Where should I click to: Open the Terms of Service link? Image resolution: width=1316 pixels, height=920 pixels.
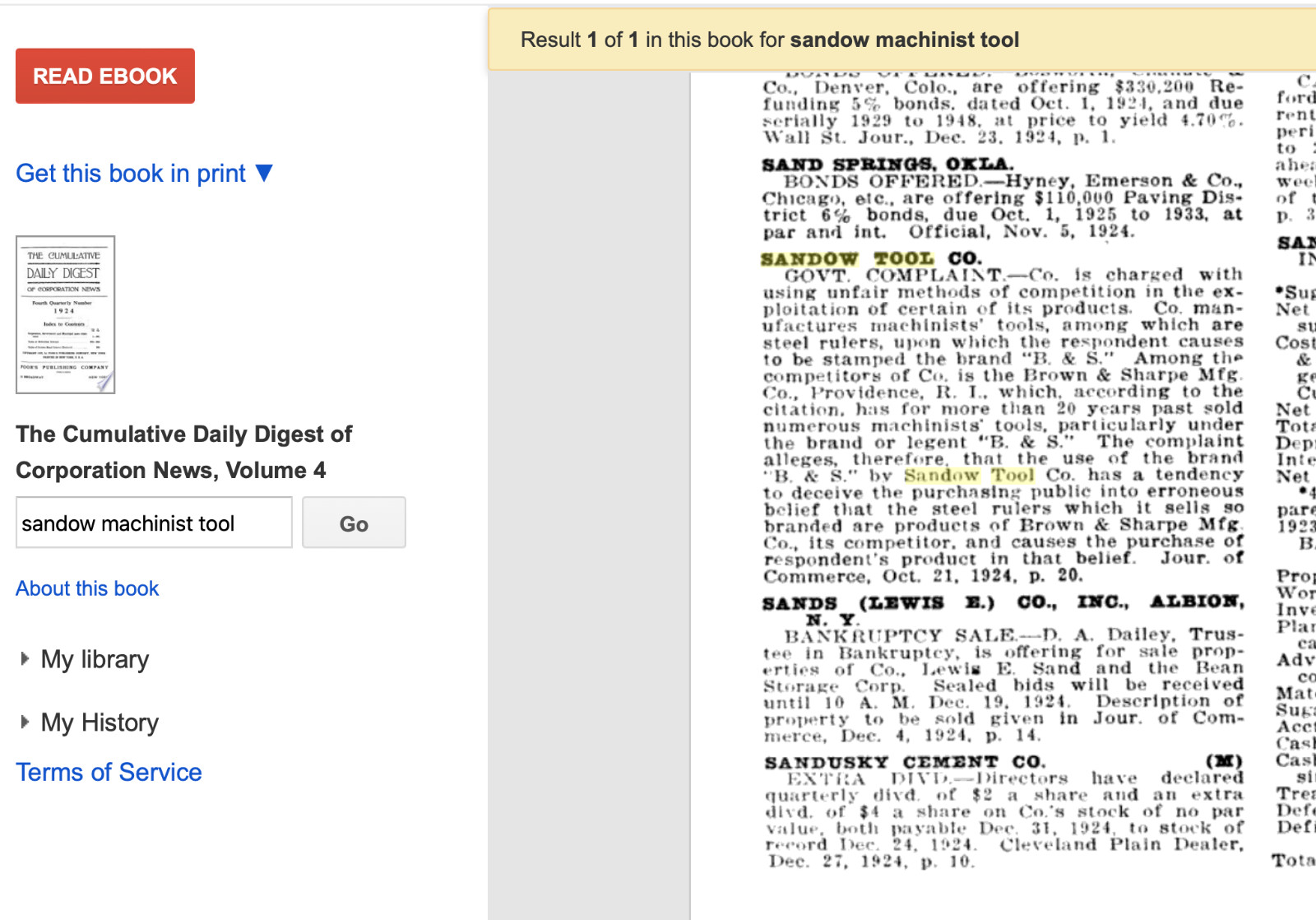coord(109,772)
